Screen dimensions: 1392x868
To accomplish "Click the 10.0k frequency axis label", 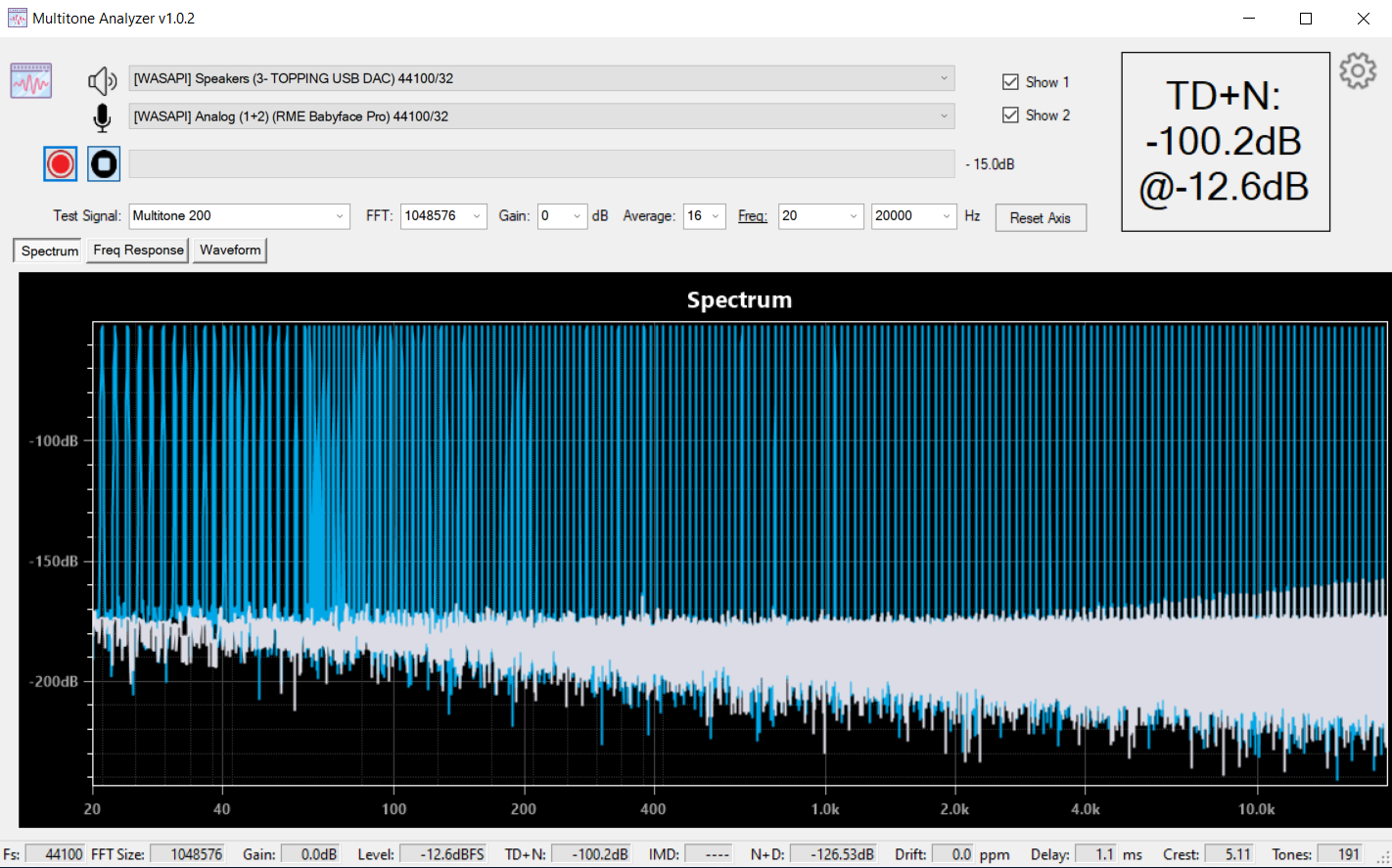I will 1257,809.
